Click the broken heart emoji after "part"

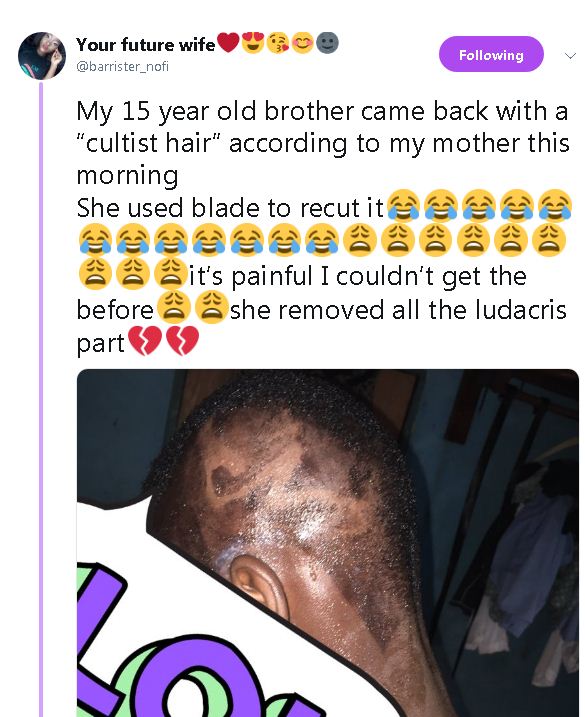[145, 341]
